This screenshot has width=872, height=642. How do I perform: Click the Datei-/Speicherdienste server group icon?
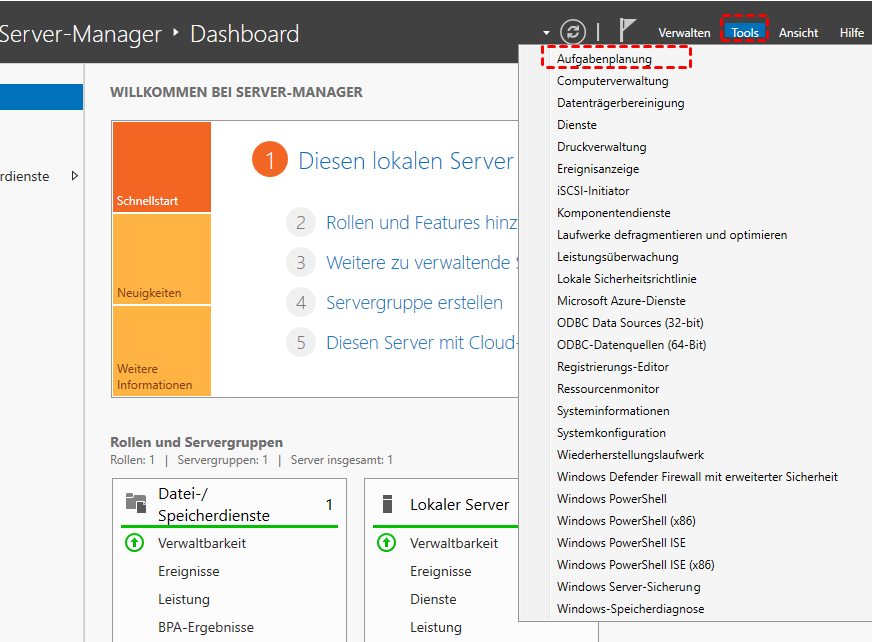click(x=136, y=502)
